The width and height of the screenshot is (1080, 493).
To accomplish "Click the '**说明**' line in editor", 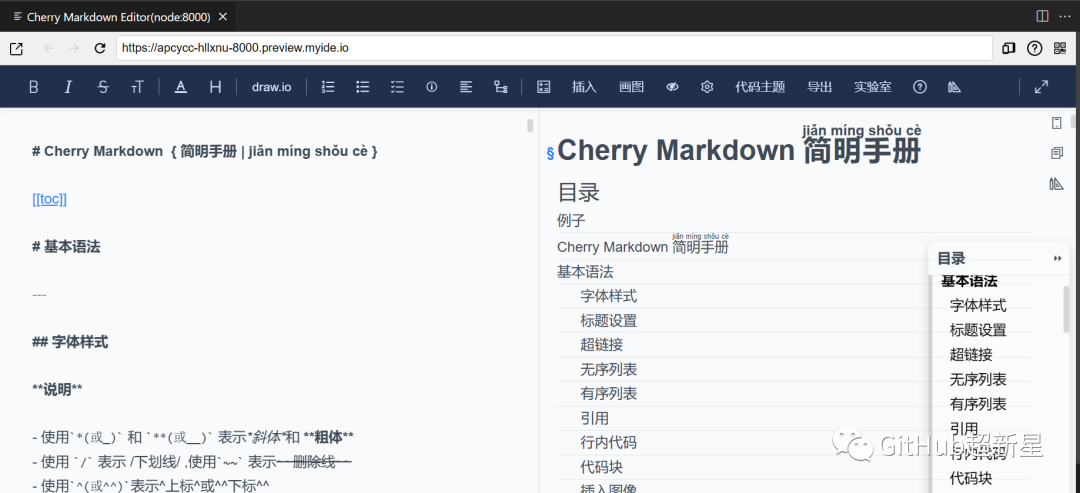I will (57, 390).
